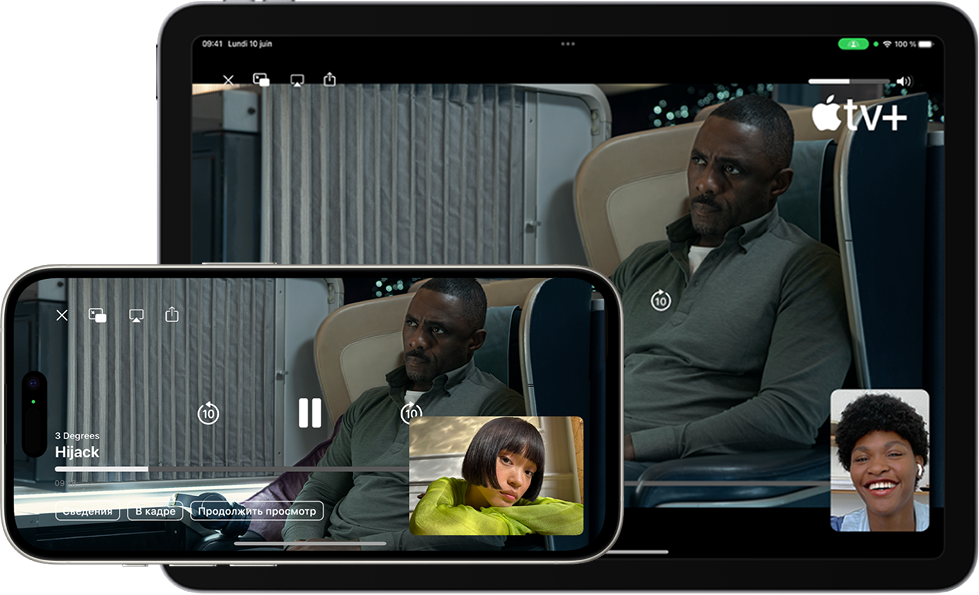The width and height of the screenshot is (979, 595).
Task: Tap the "В кадре" button on the iPhone
Action: 155,511
